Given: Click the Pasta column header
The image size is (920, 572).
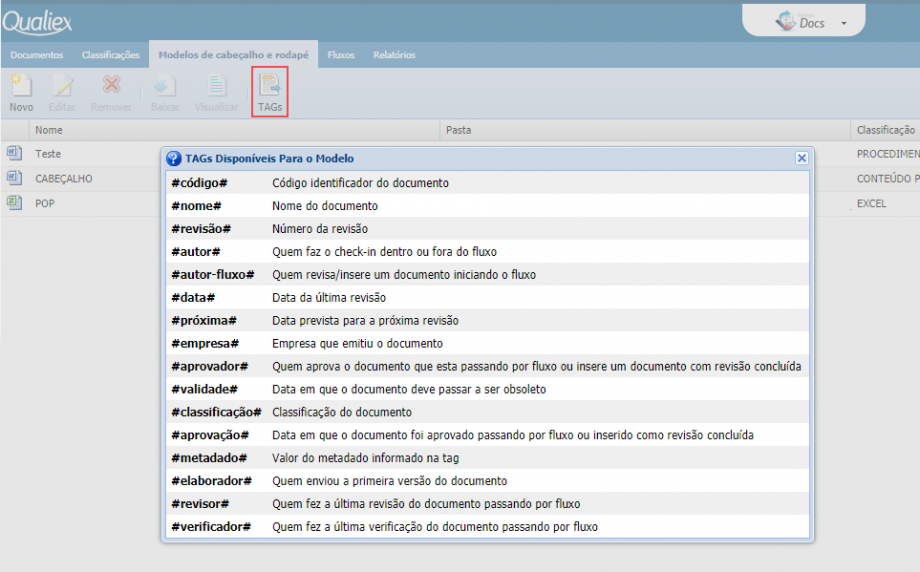Looking at the screenshot, I should point(459,130).
